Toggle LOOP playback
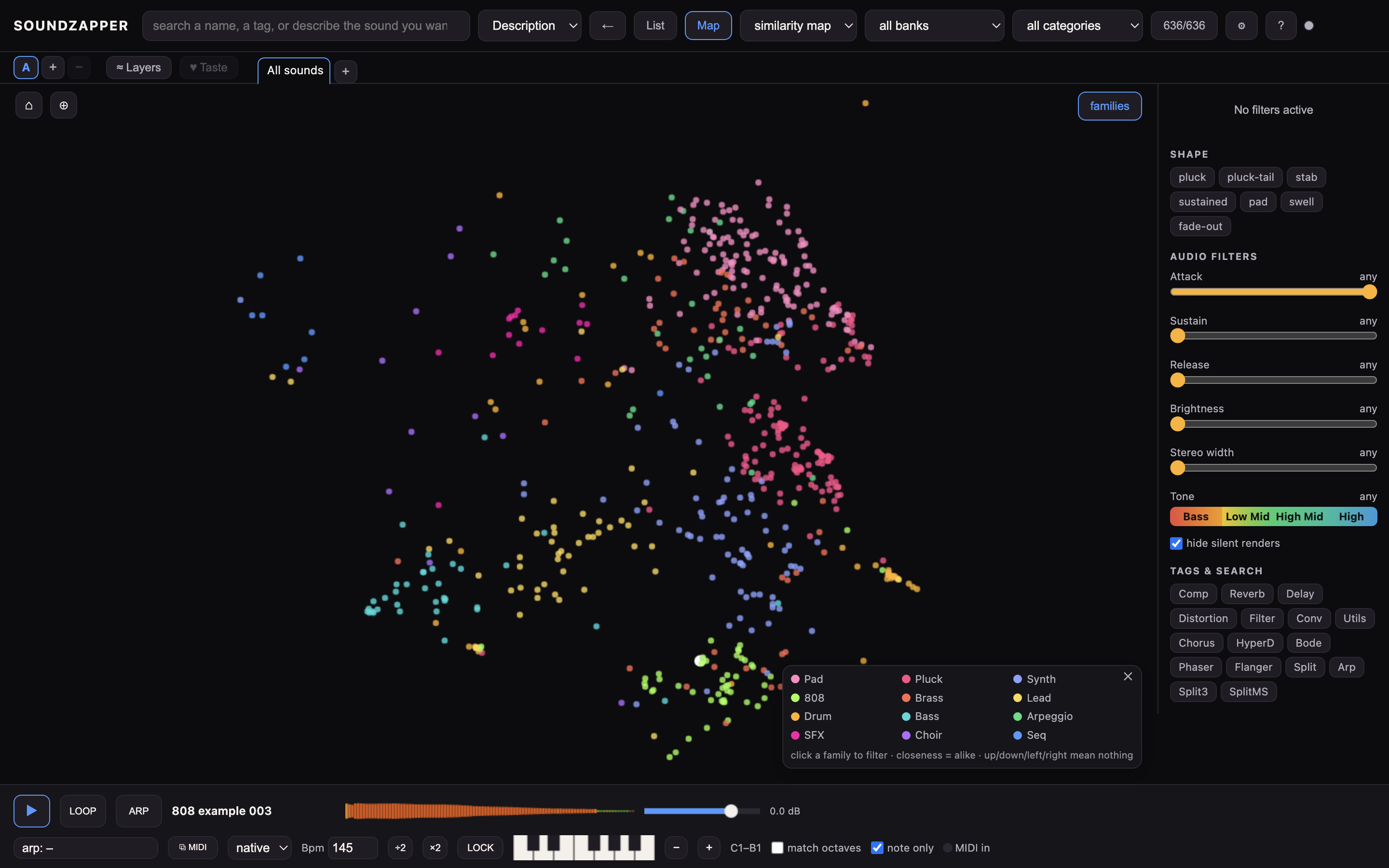Viewport: 1389px width, 868px height. [x=82, y=811]
